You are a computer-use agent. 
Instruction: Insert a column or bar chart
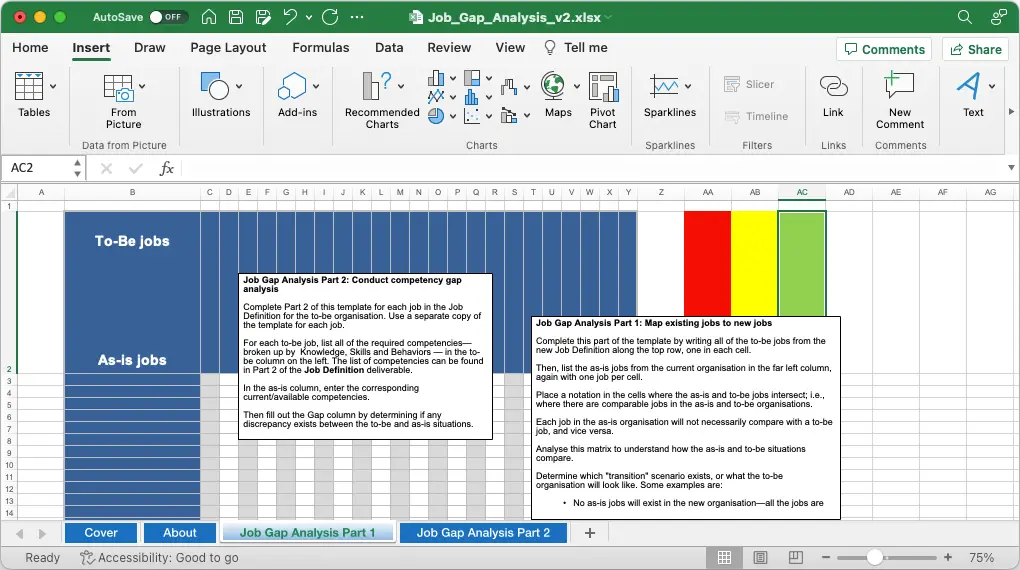[x=436, y=79]
